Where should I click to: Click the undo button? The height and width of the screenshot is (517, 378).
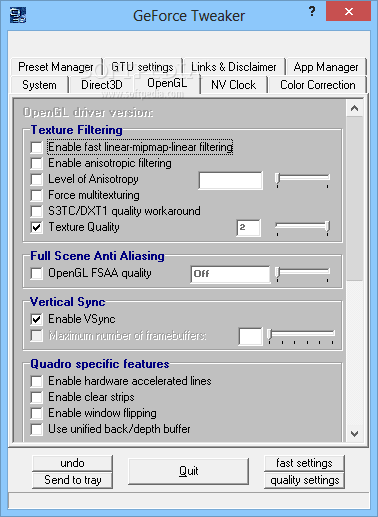pos(72,463)
